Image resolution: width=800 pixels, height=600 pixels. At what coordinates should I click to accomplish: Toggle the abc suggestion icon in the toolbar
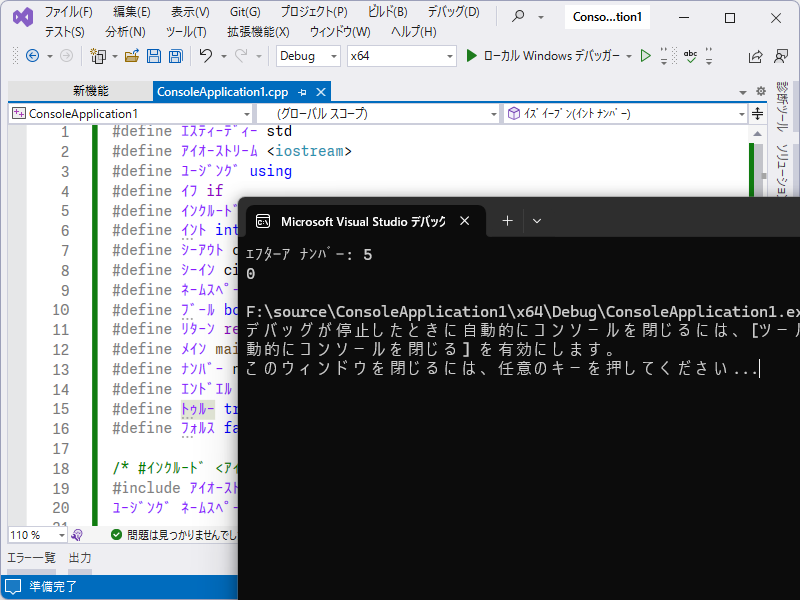click(x=691, y=57)
